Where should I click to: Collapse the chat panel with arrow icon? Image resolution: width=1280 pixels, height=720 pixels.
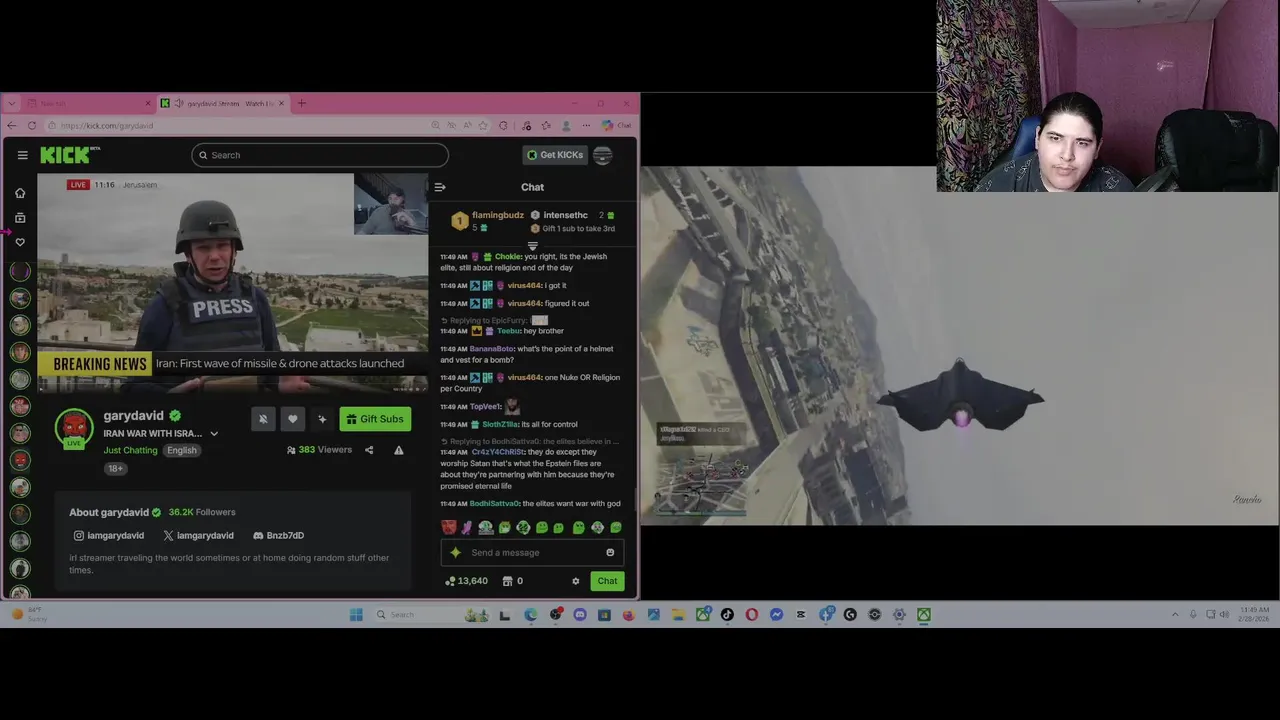click(440, 187)
